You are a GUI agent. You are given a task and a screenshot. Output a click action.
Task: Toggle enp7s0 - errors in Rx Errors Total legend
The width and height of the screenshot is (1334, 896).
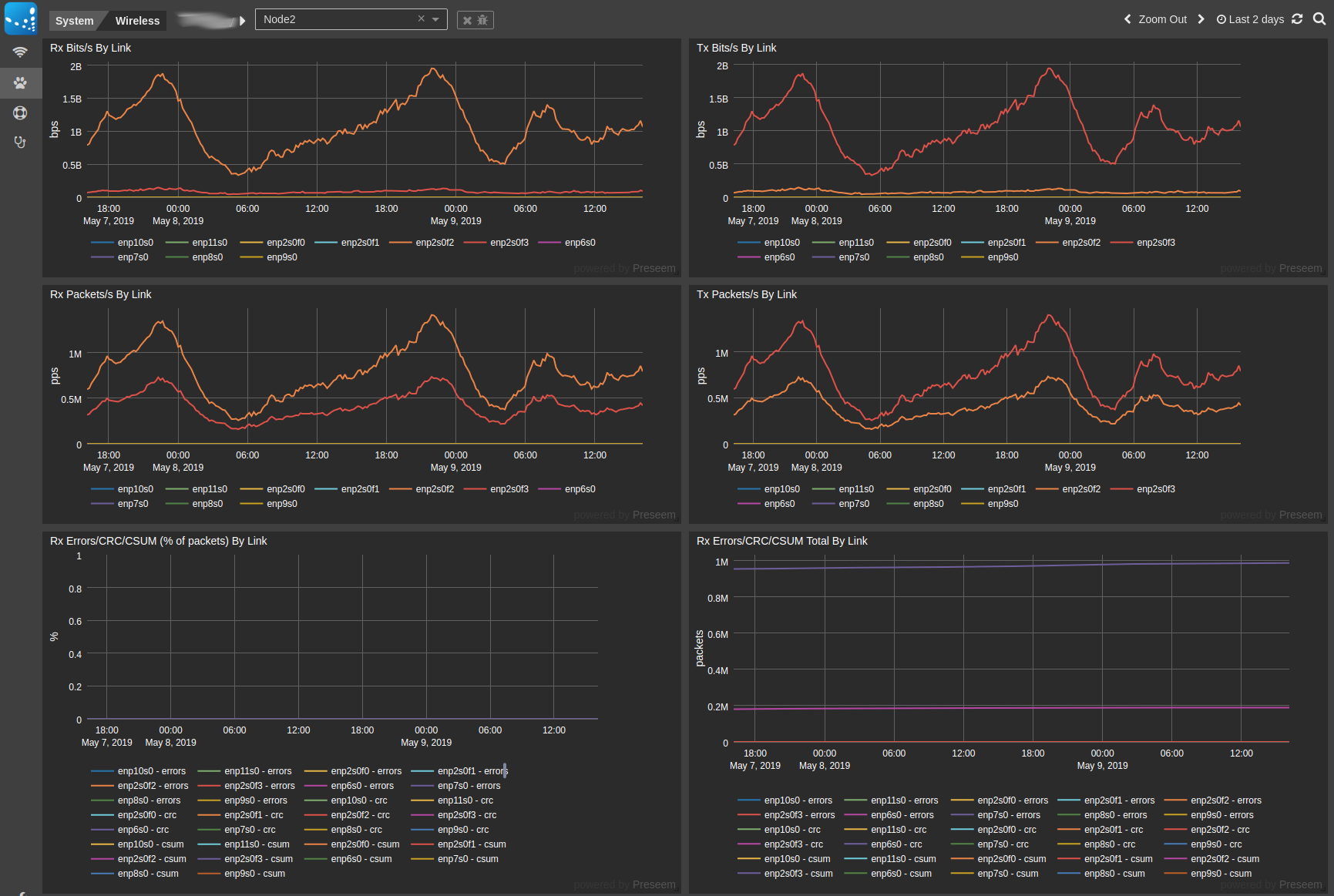point(995,815)
